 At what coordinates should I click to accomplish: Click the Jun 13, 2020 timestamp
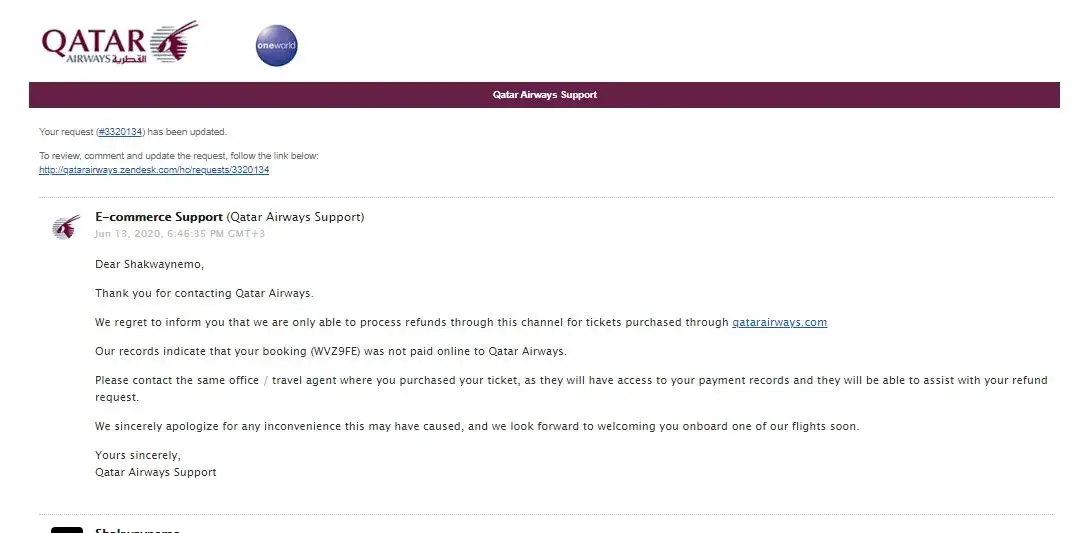pos(180,234)
